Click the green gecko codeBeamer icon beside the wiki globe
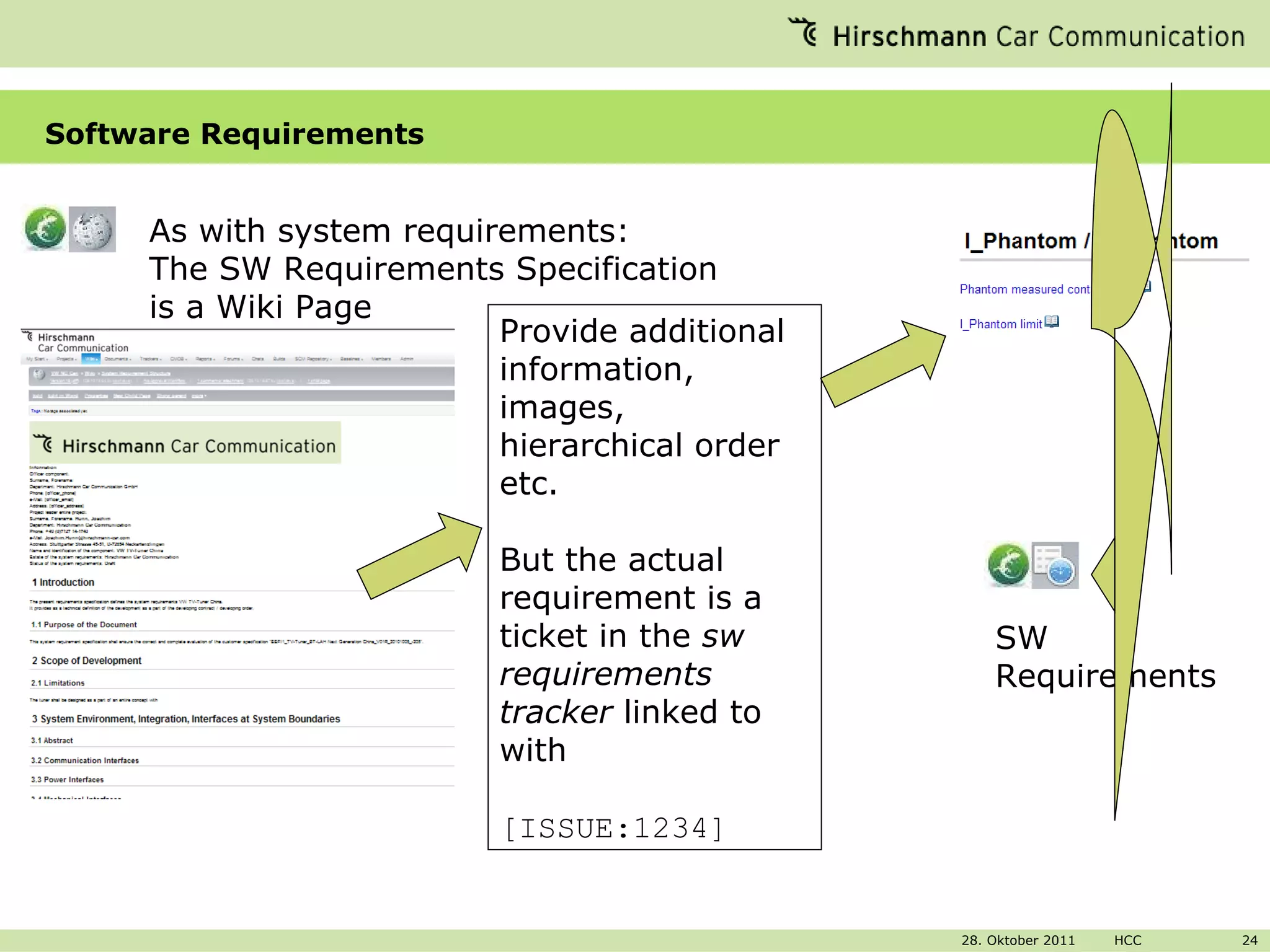The width and height of the screenshot is (1270, 952). 45,229
